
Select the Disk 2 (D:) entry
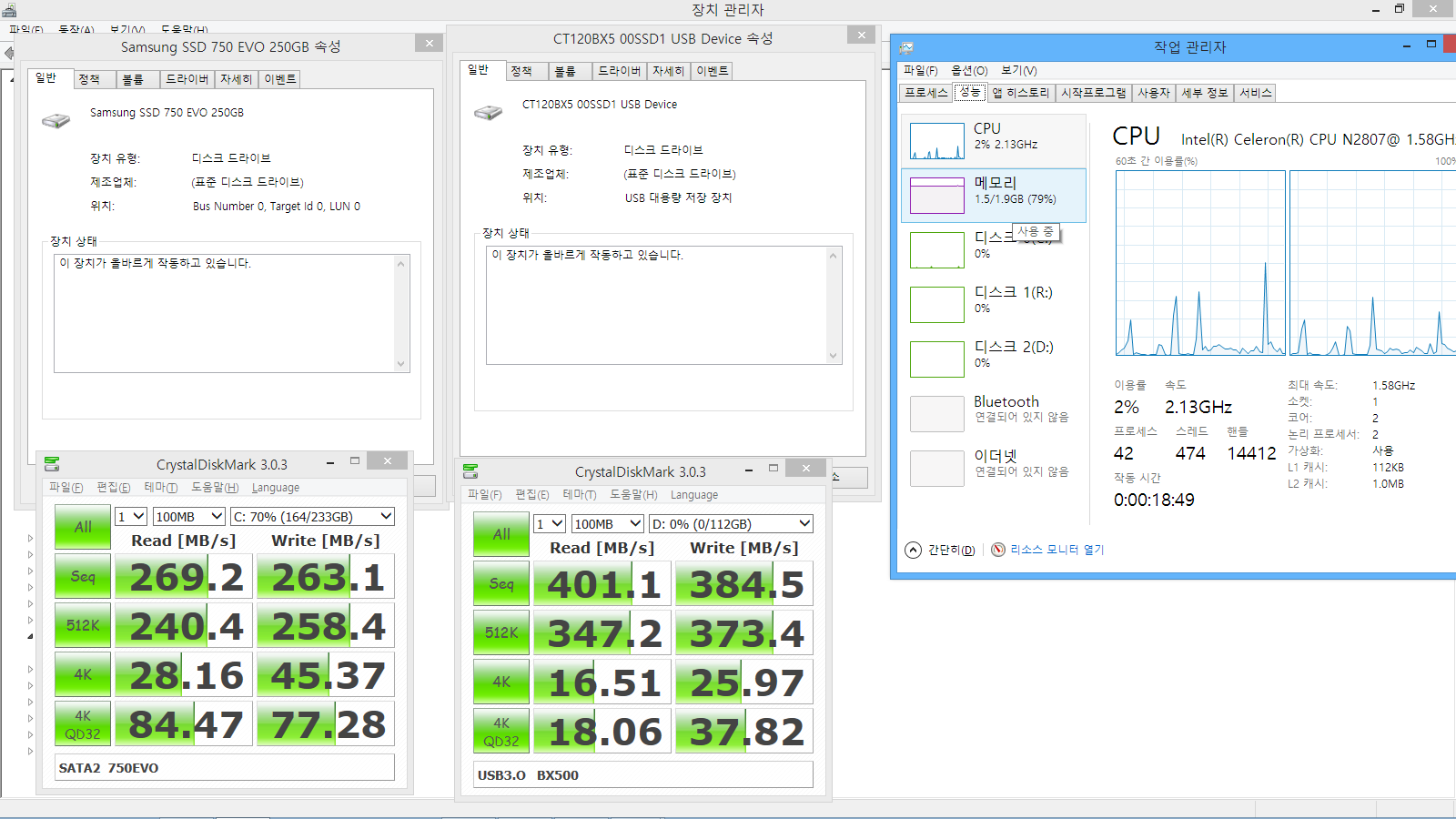(994, 359)
